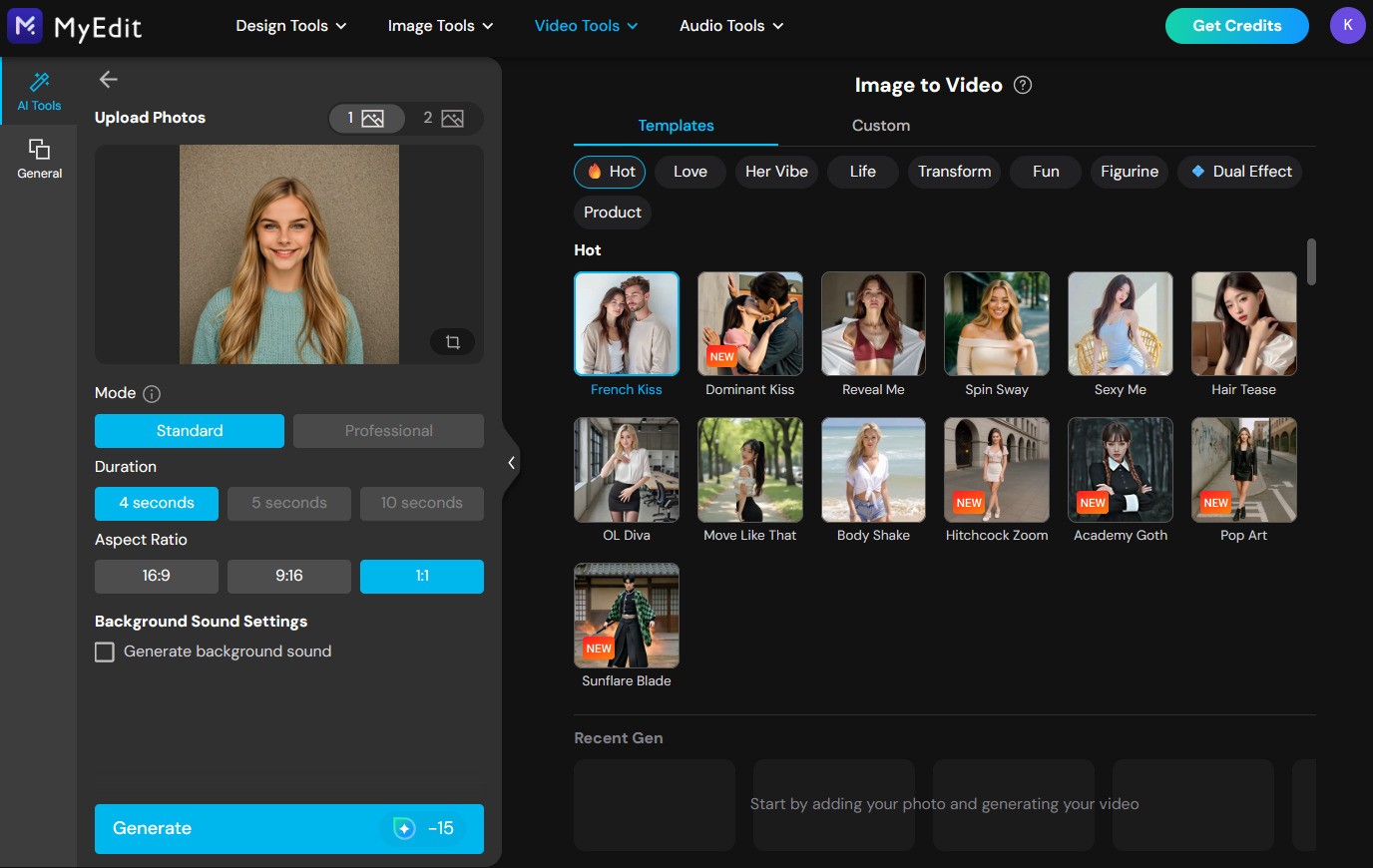1373x868 pixels.
Task: Select the Fun category filter
Action: point(1046,172)
